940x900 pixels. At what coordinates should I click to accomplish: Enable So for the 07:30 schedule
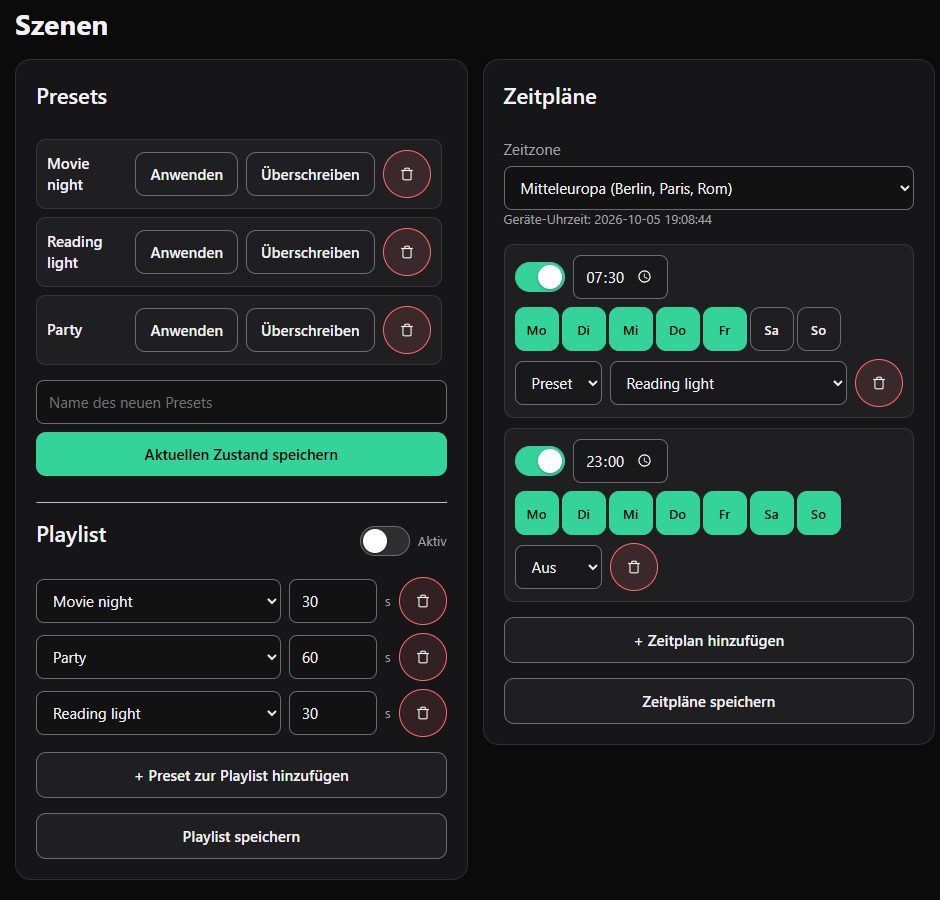pos(818,329)
